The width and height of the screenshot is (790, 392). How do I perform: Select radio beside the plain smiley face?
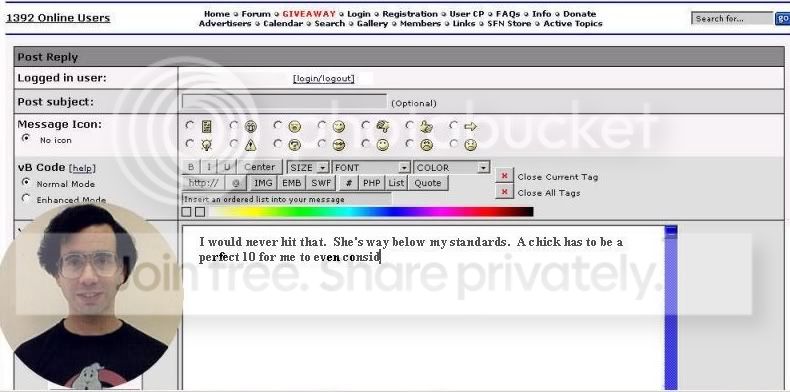coord(365,144)
